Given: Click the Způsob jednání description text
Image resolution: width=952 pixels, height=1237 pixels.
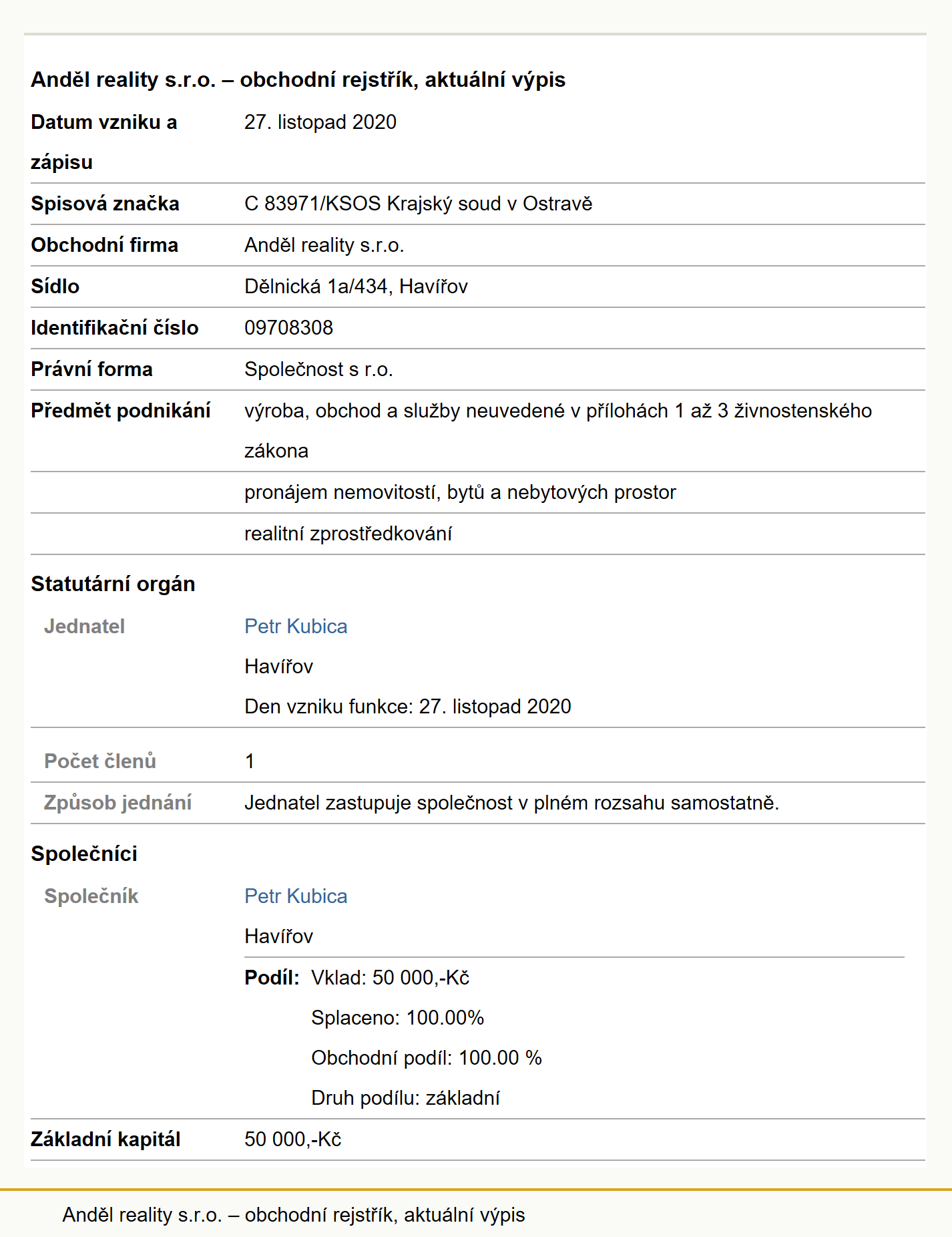Looking at the screenshot, I should pyautogui.click(x=511, y=803).
